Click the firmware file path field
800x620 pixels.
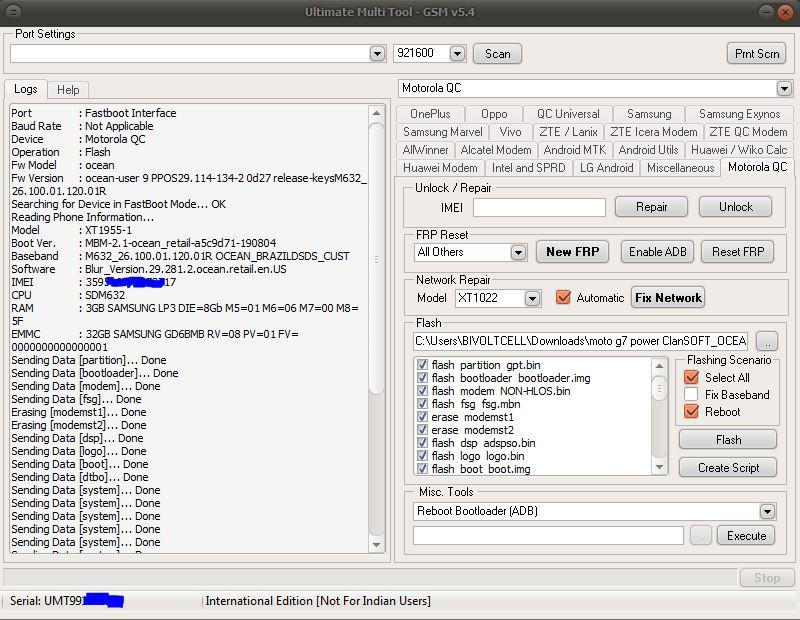pyautogui.click(x=582, y=341)
